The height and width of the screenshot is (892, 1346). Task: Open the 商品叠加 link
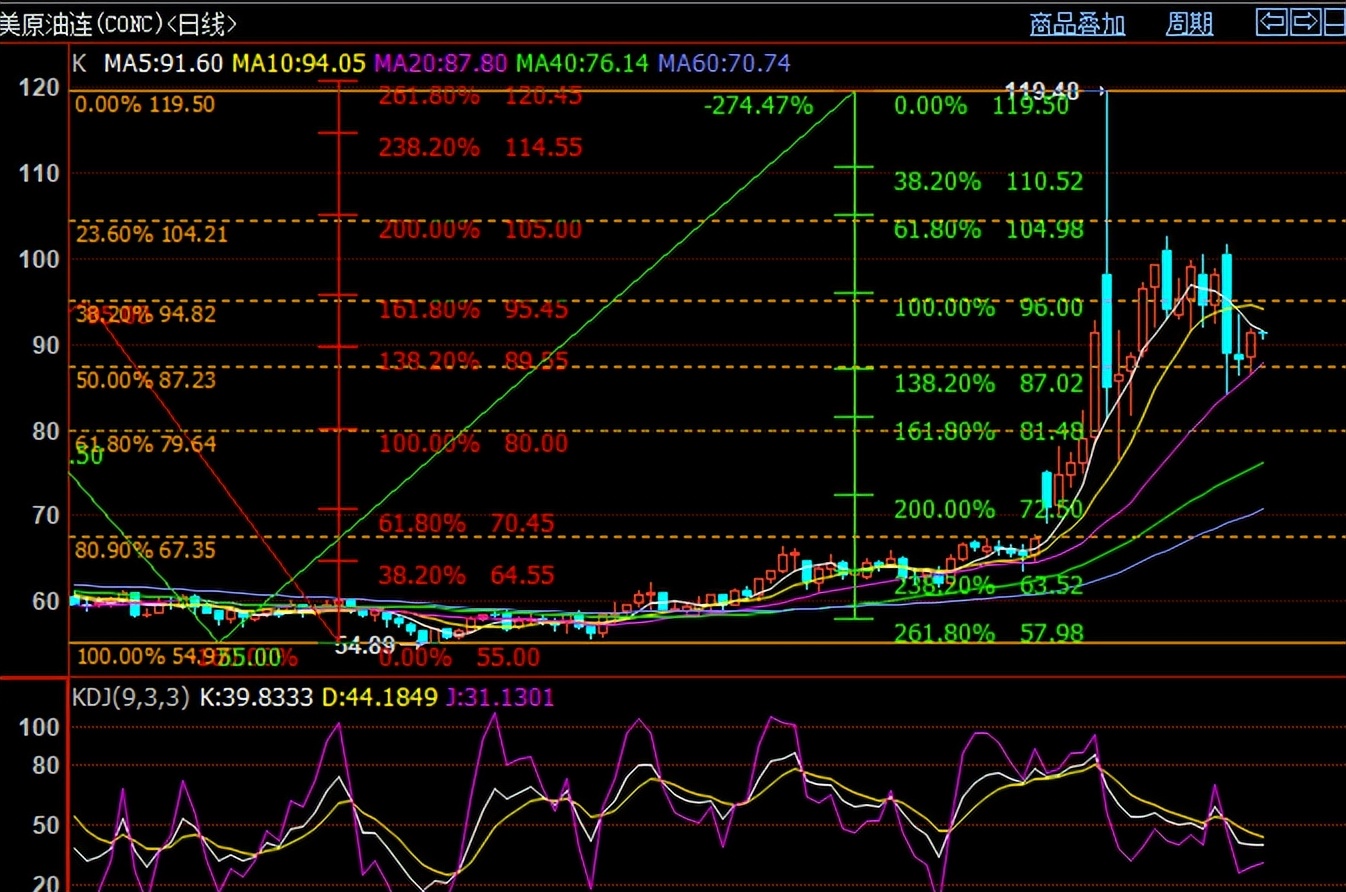[1077, 24]
